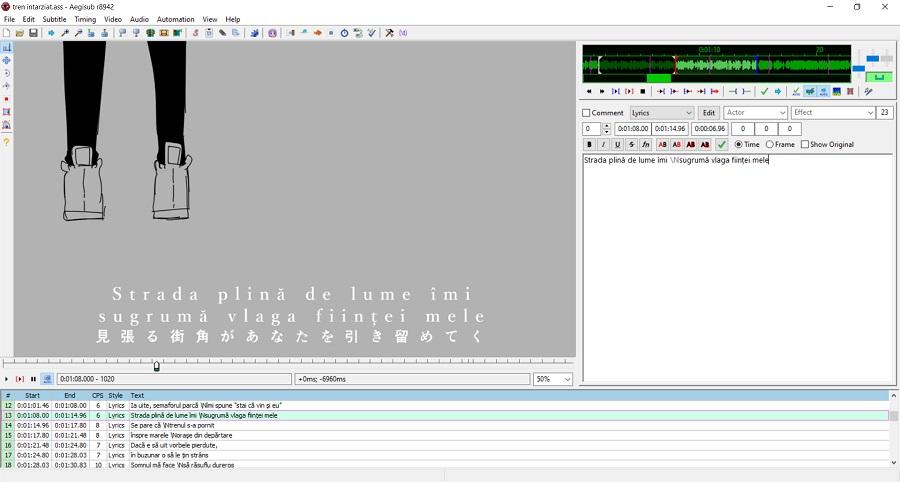Enable the Comment checkbox
Image resolution: width=900 pixels, height=482 pixels.
(587, 113)
